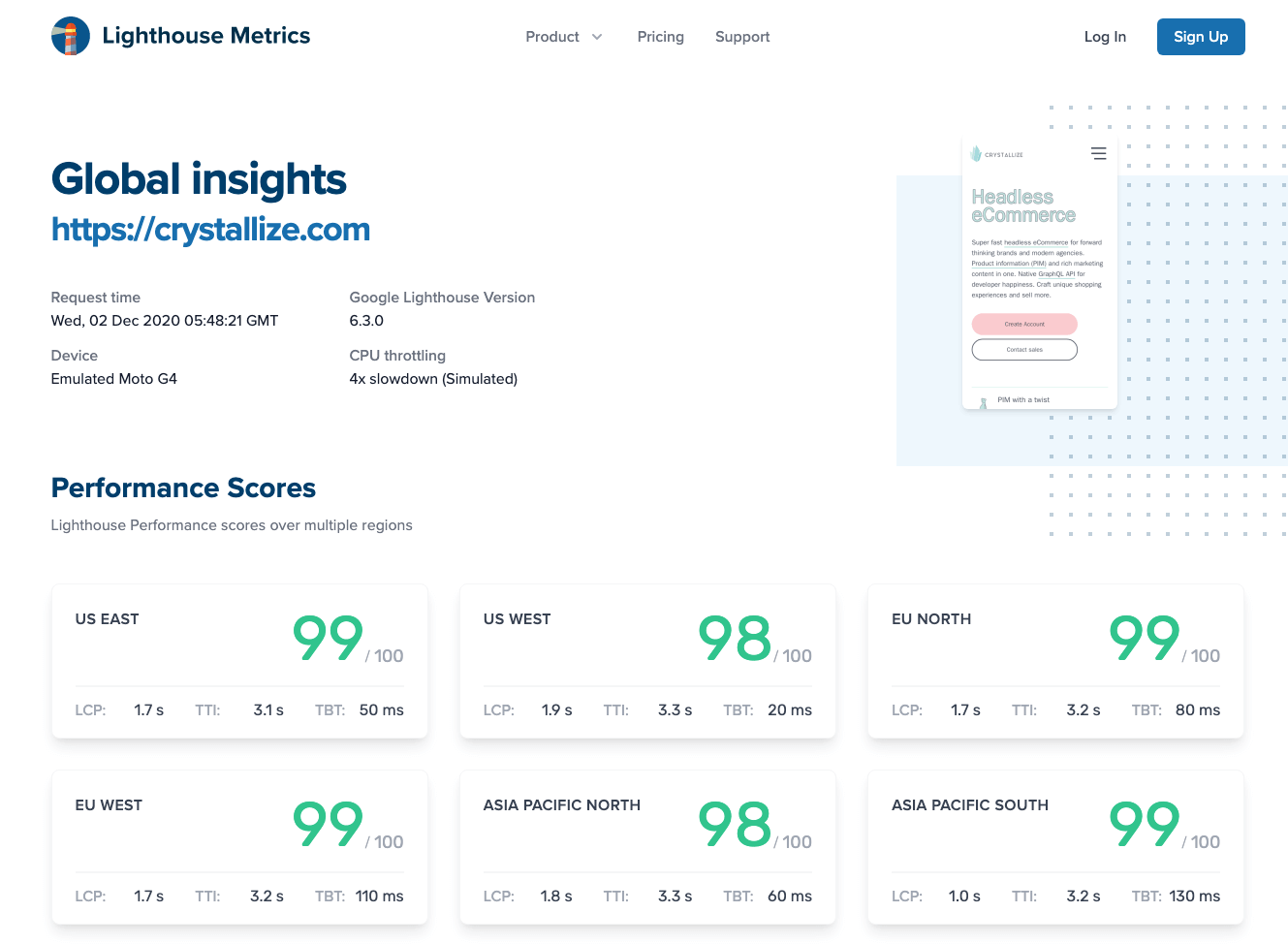Click the Lighthouse Performance scores subtitle text
This screenshot has height=944, width=1288.
click(x=232, y=525)
